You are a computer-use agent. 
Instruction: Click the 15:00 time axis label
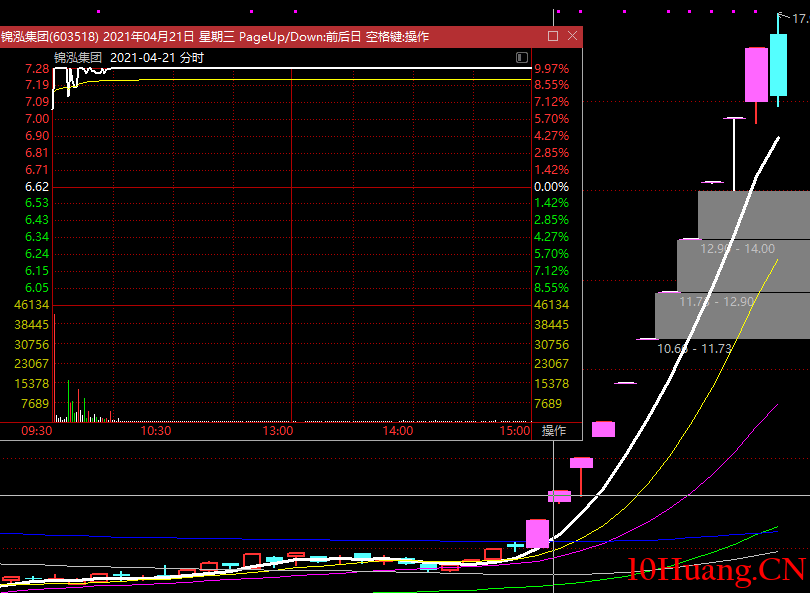(x=514, y=431)
